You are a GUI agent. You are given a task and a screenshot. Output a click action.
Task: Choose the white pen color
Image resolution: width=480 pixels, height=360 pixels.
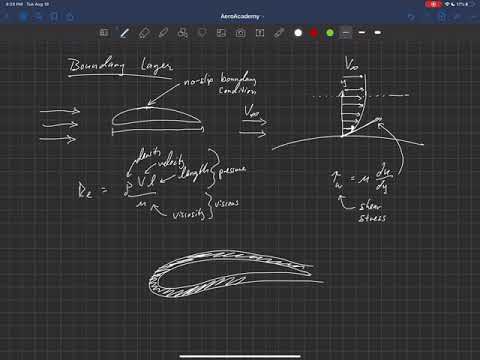[x=298, y=33]
